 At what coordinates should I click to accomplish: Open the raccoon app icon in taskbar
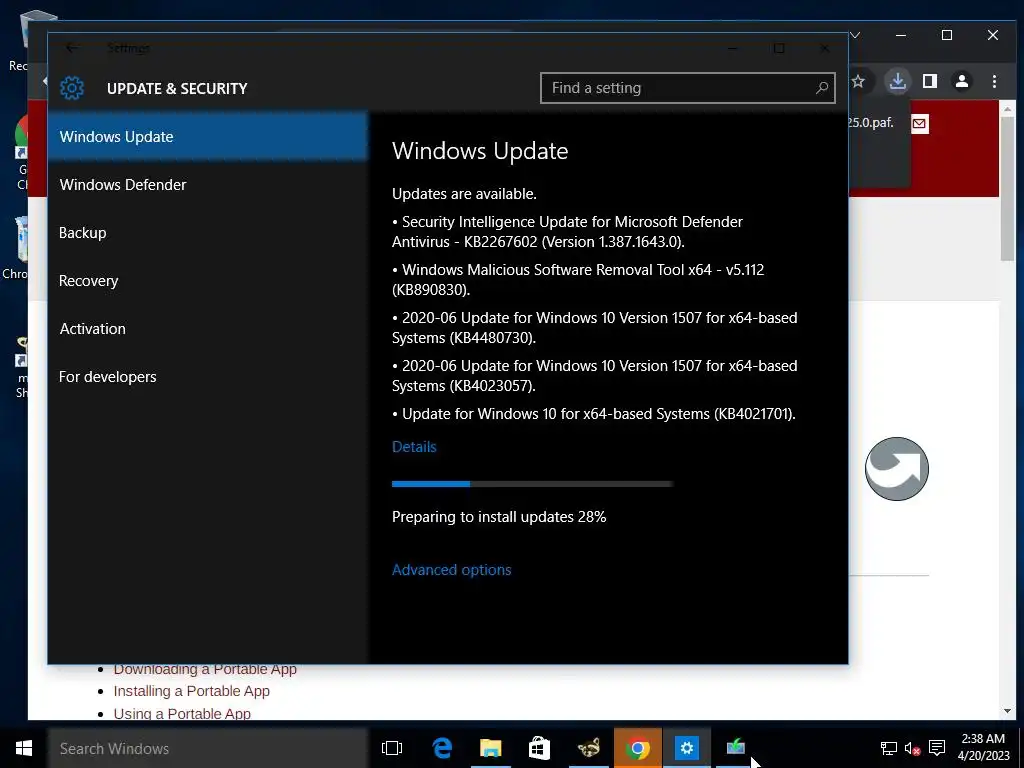point(588,748)
